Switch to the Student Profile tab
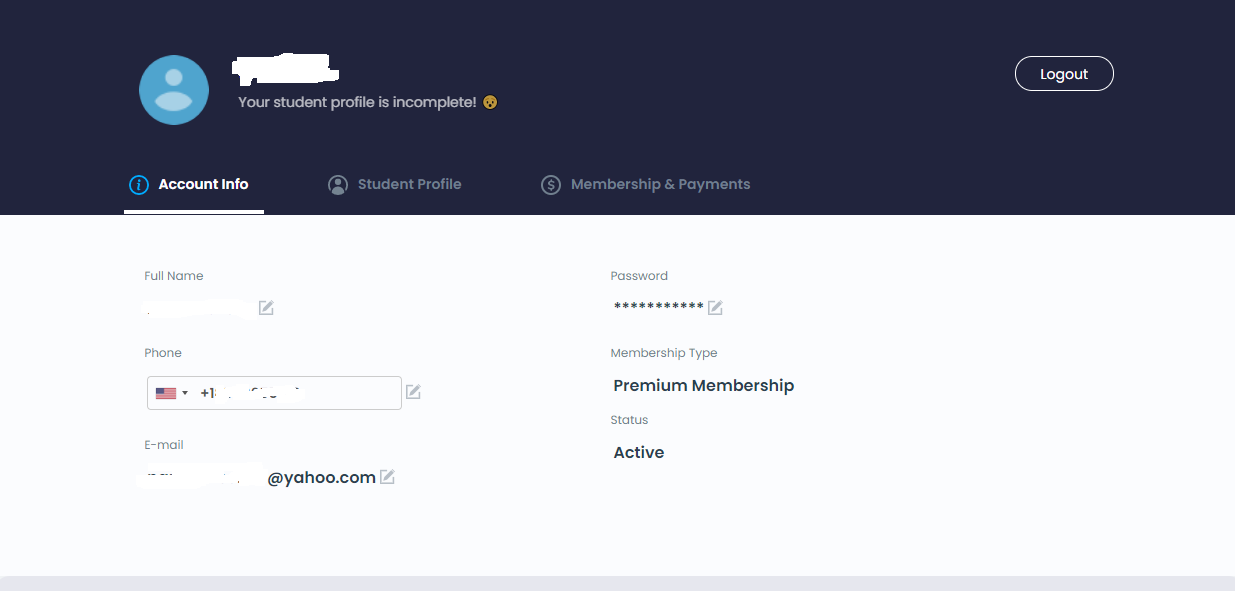1235x591 pixels. click(395, 184)
